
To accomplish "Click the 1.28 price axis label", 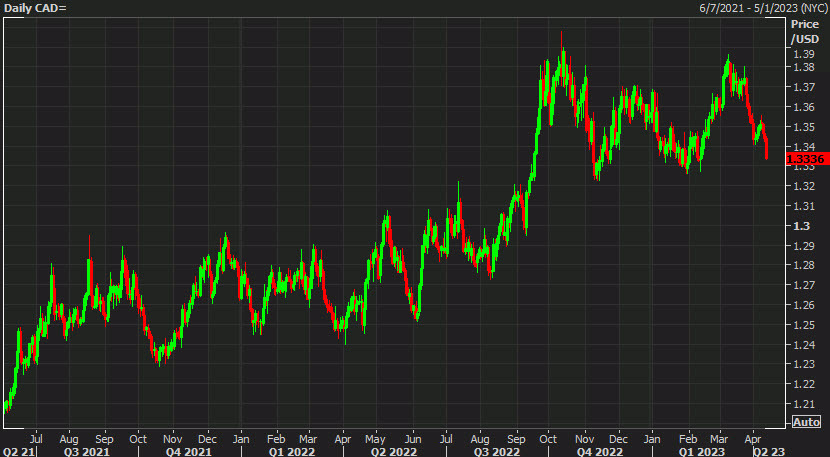I will 804,265.
